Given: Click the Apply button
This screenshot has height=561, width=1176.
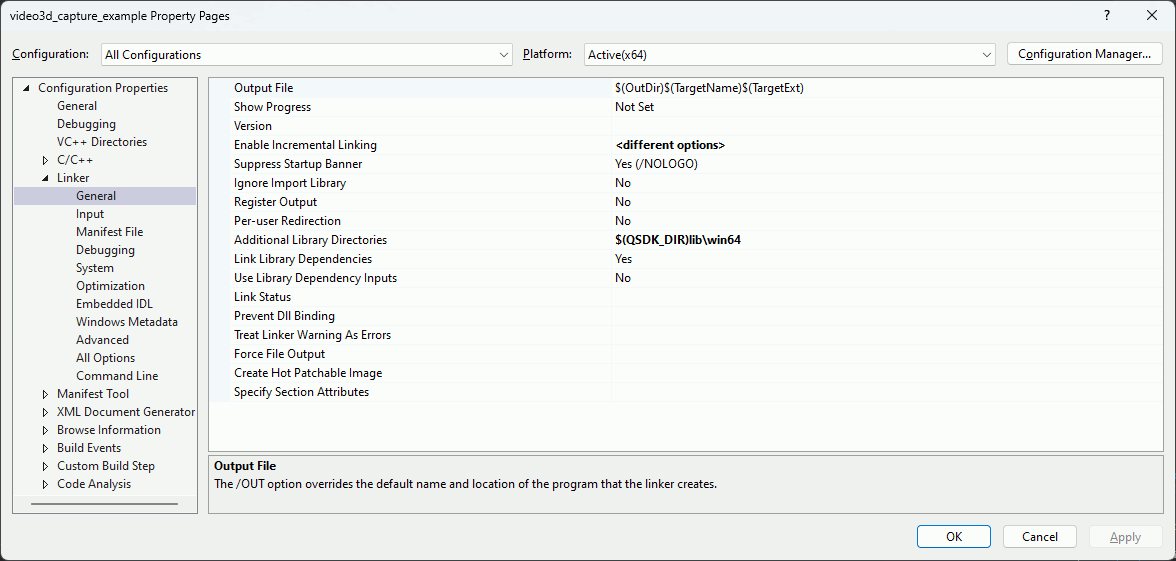Looking at the screenshot, I should coord(1125,536).
